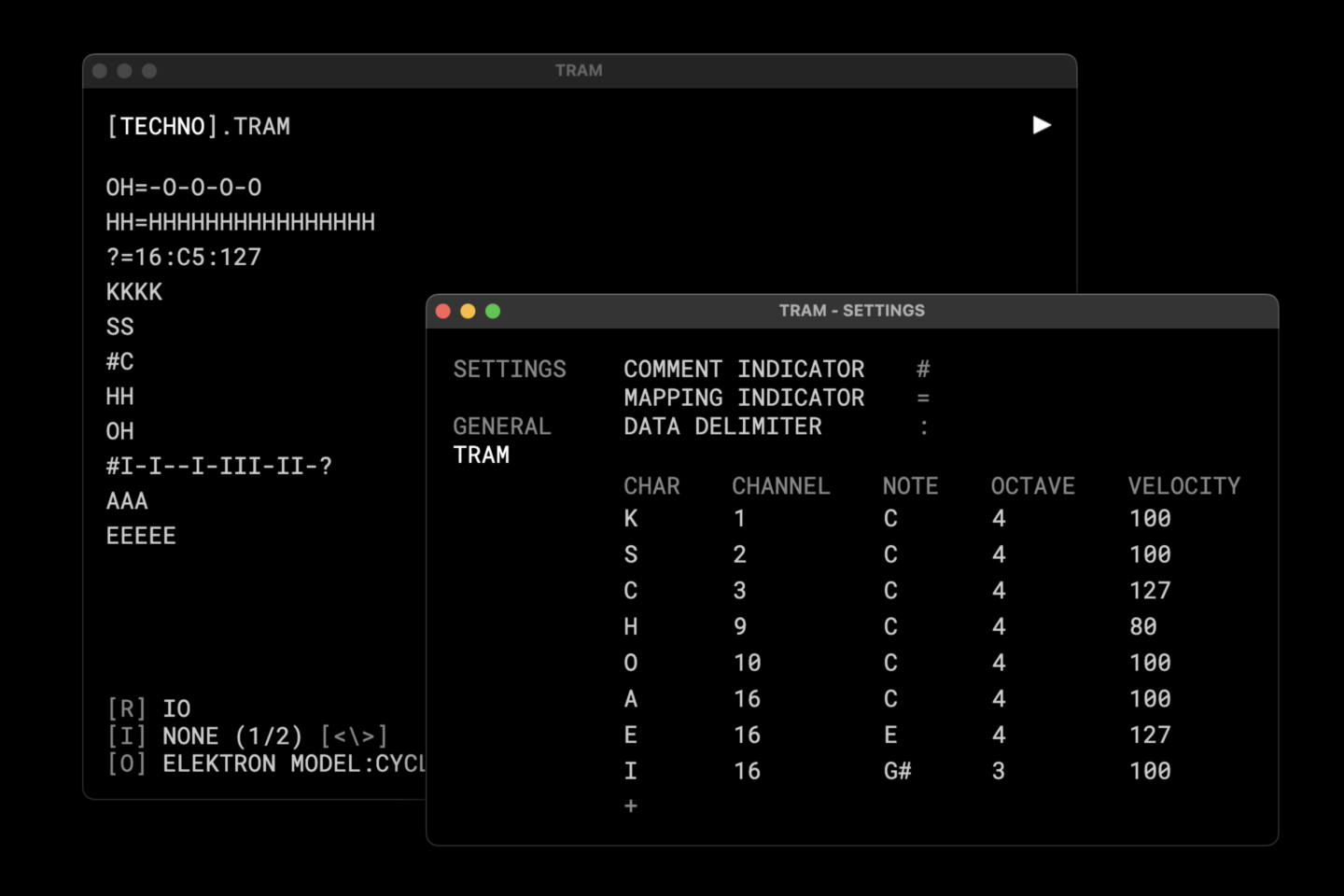This screenshot has width=1344, height=896.
Task: Edit the mapping indicator = value
Action: [923, 399]
